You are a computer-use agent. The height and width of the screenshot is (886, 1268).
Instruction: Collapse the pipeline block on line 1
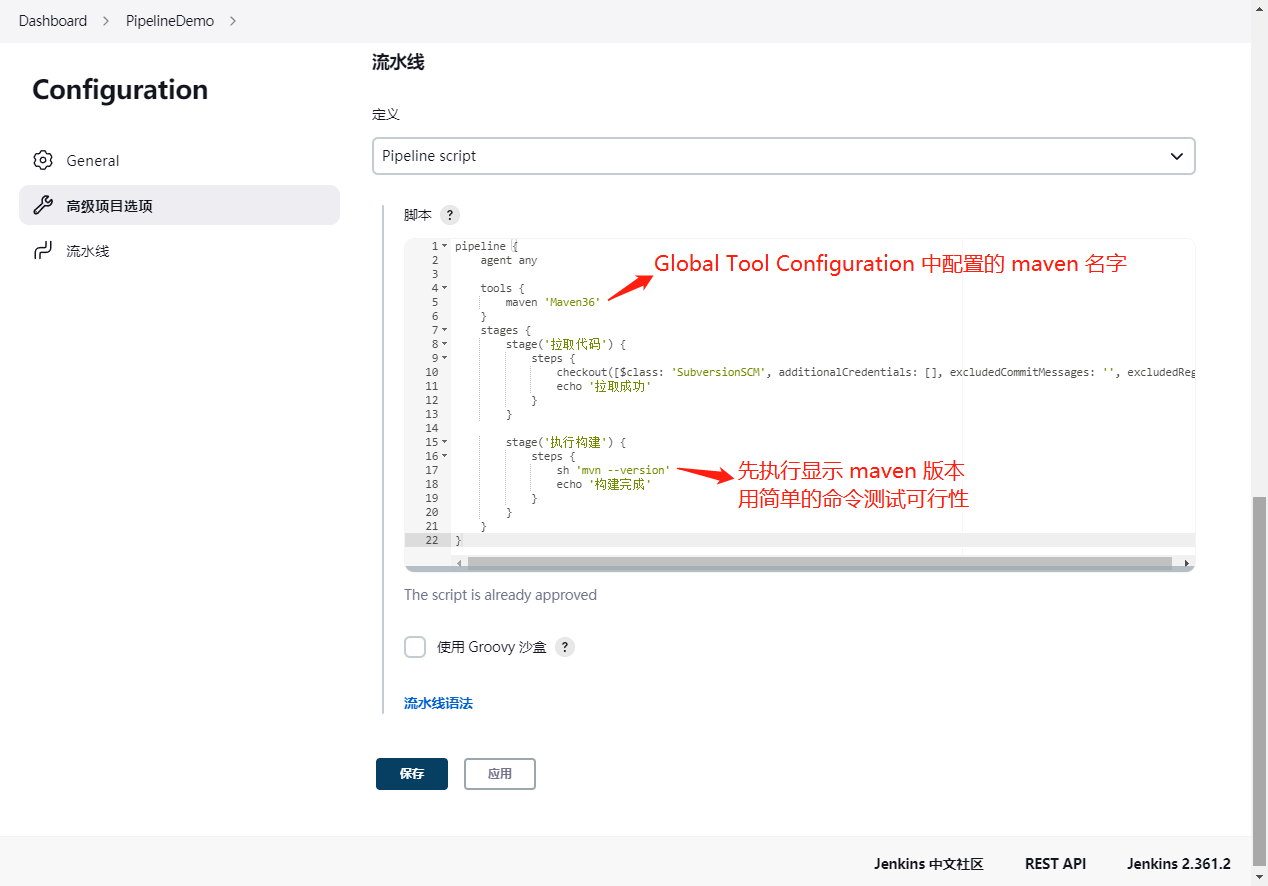(443, 245)
